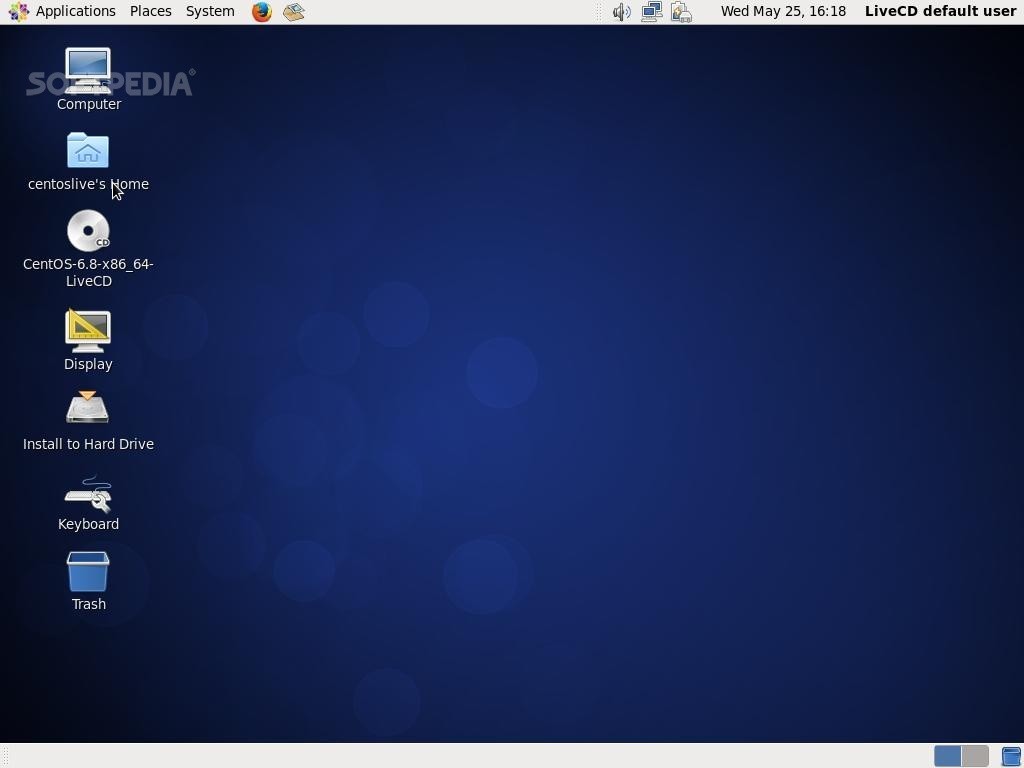Viewport: 1024px width, 768px height.
Task: Select the first workspace in the switcher
Action: 948,756
